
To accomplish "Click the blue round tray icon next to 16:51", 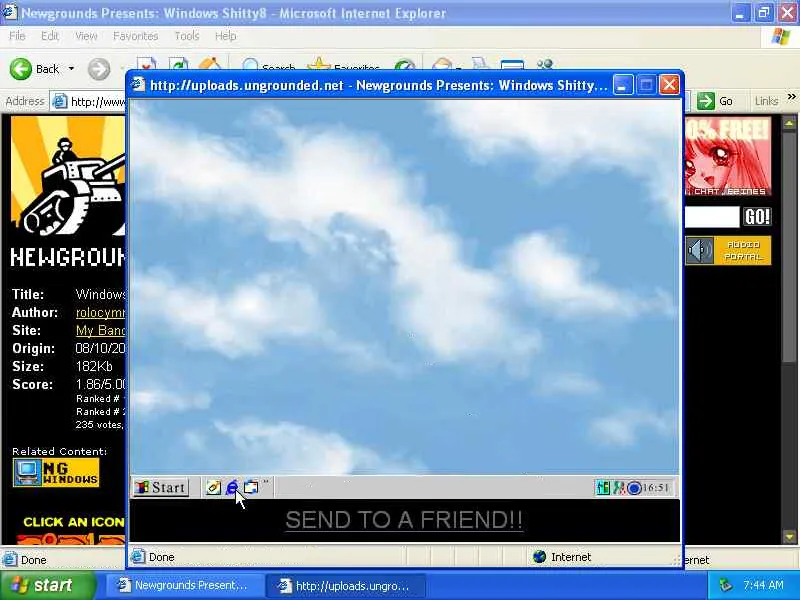I will coord(634,488).
